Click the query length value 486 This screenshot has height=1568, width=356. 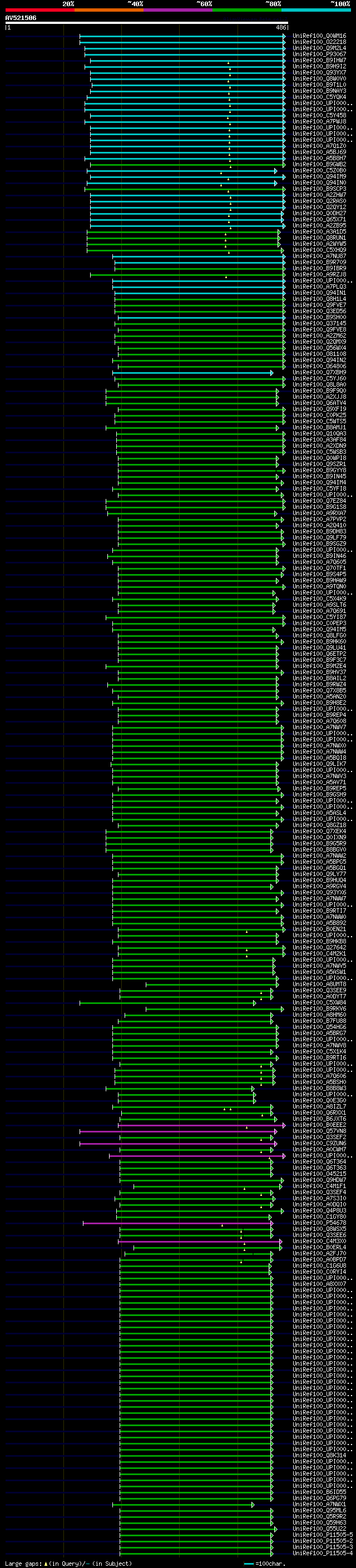click(281, 27)
